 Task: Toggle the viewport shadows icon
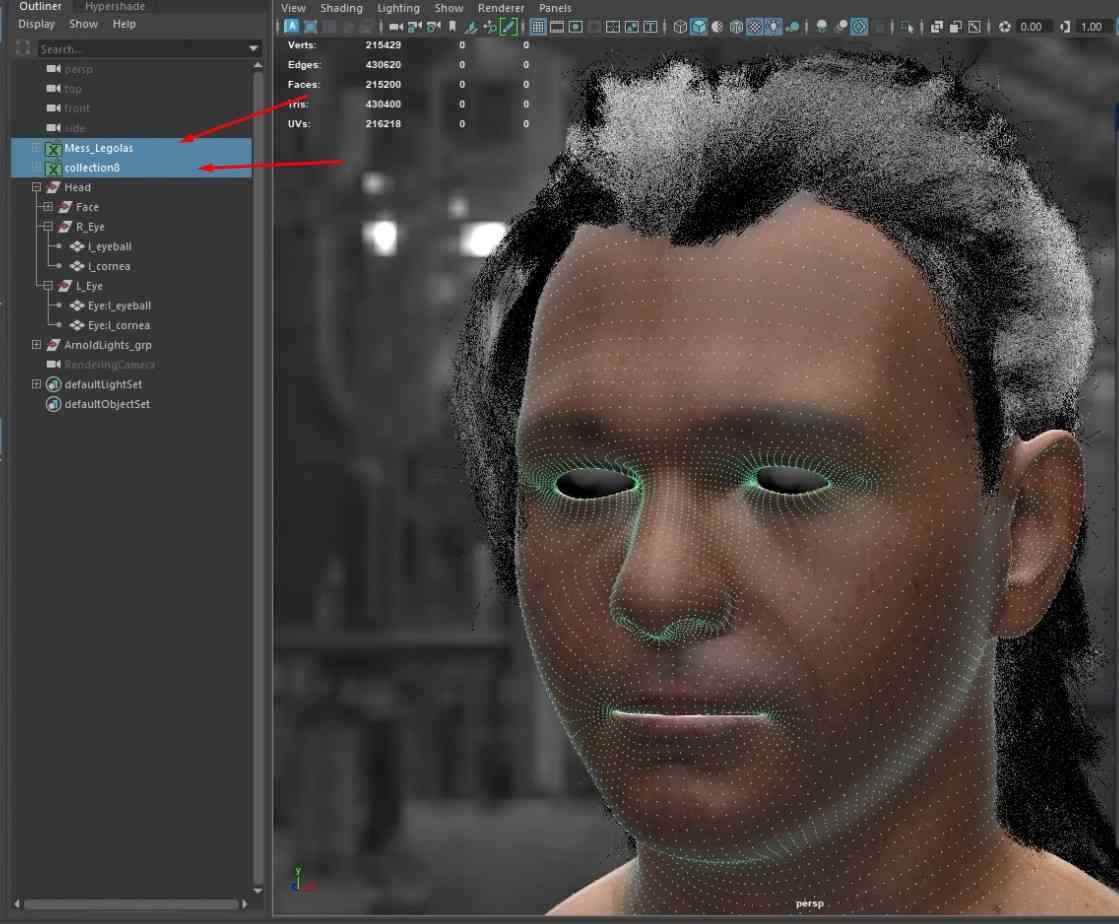point(792,26)
